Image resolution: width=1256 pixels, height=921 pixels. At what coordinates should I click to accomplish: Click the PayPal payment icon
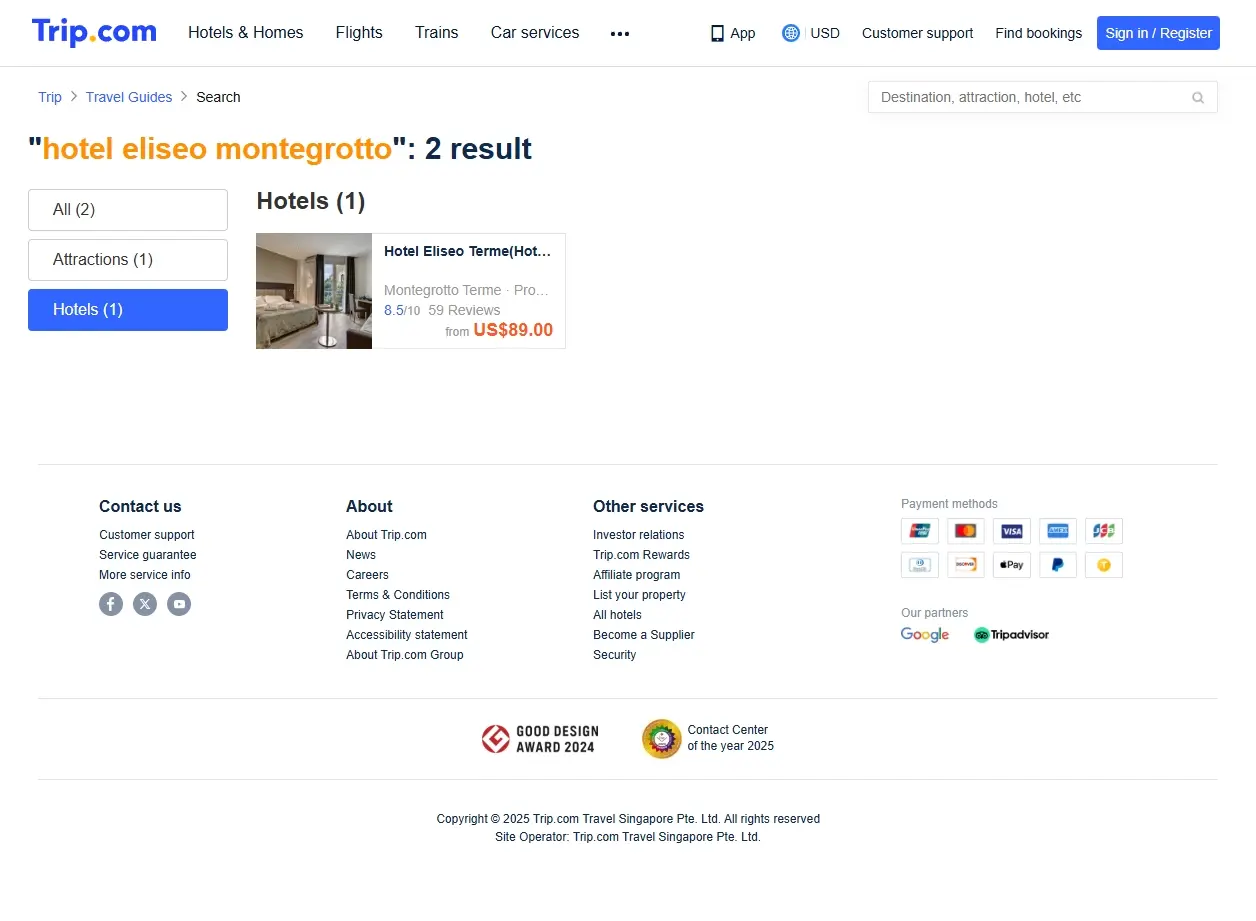click(1058, 565)
